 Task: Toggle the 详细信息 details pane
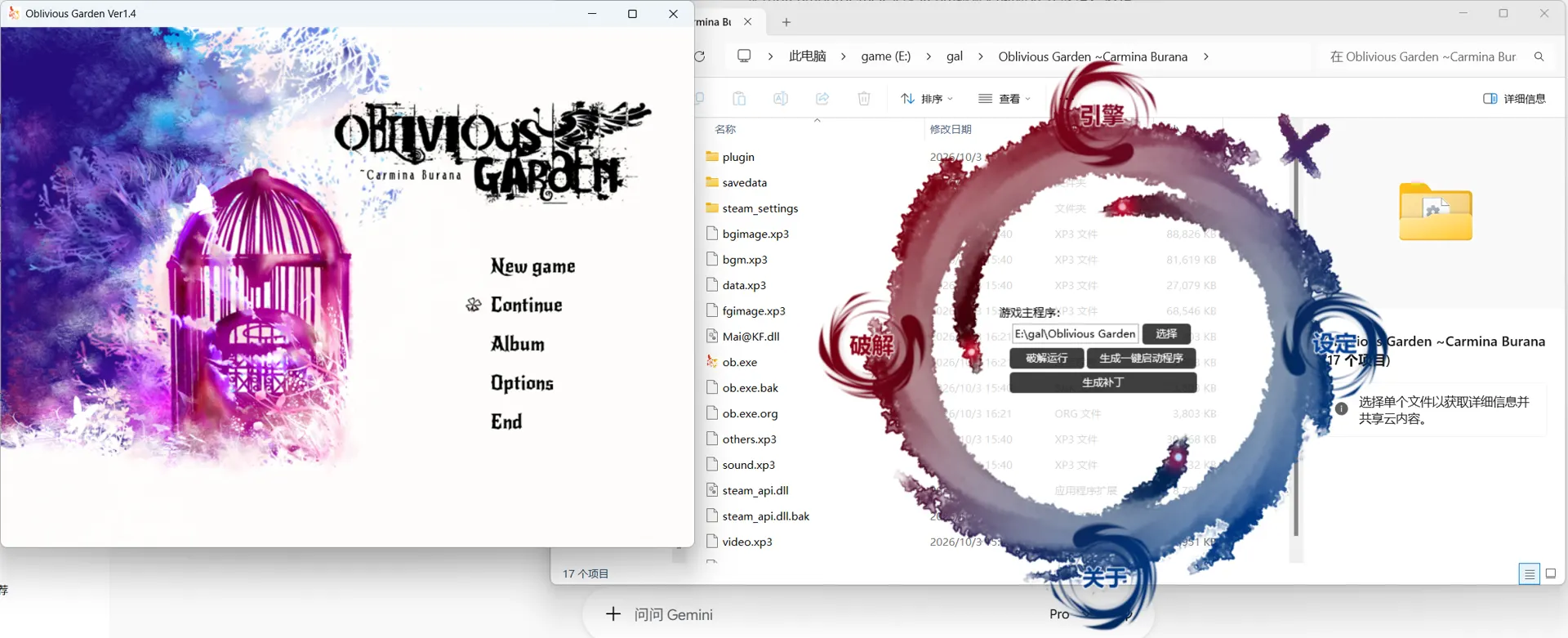1514,99
